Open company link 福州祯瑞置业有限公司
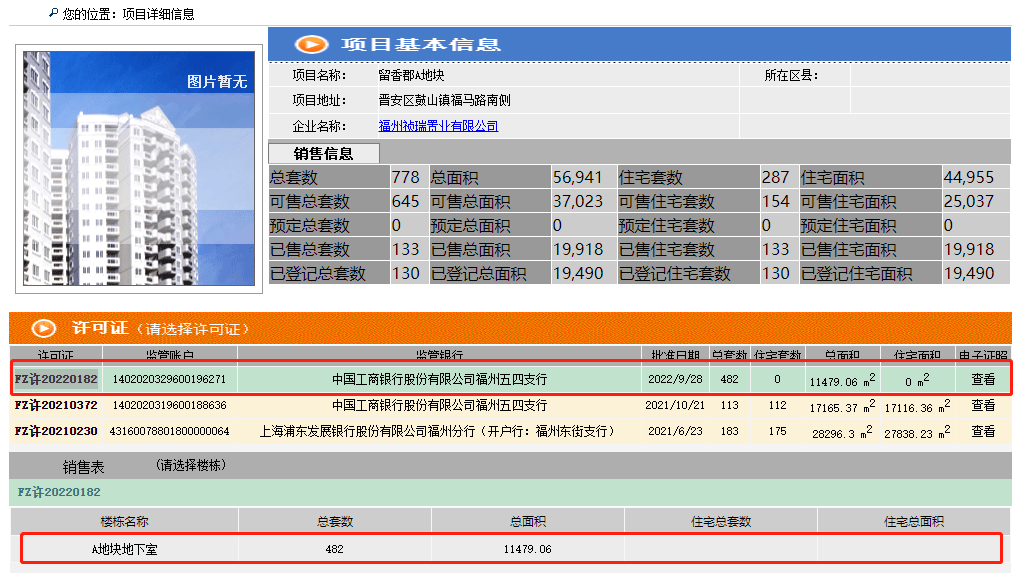1031x573 pixels. (438, 126)
